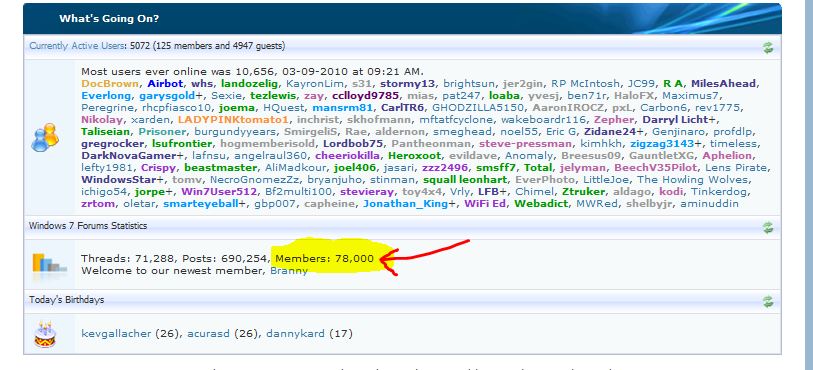The width and height of the screenshot is (813, 370).
Task: Click the forum statistics bar chart icon
Action: pos(48,263)
